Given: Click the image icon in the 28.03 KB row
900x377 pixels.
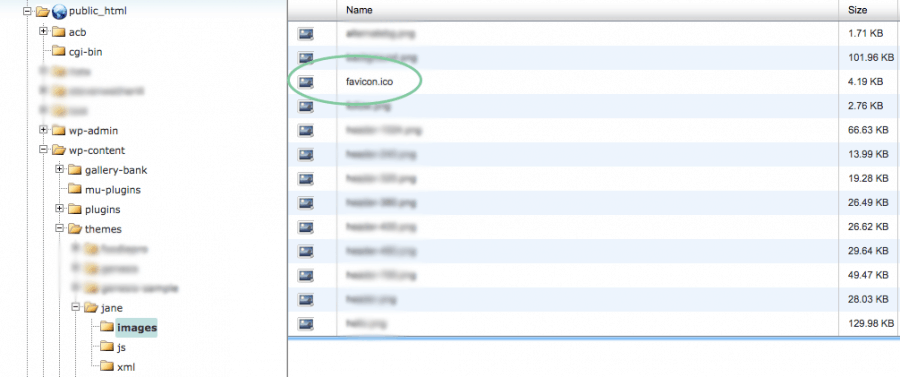Looking at the screenshot, I should click(305, 299).
